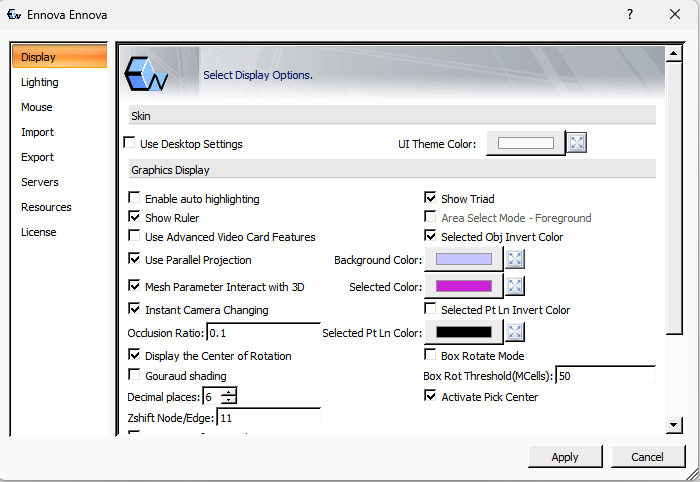Viewport: 700px width, 482px height.
Task: Click the UI Theme Color swatch button
Action: (x=525, y=143)
